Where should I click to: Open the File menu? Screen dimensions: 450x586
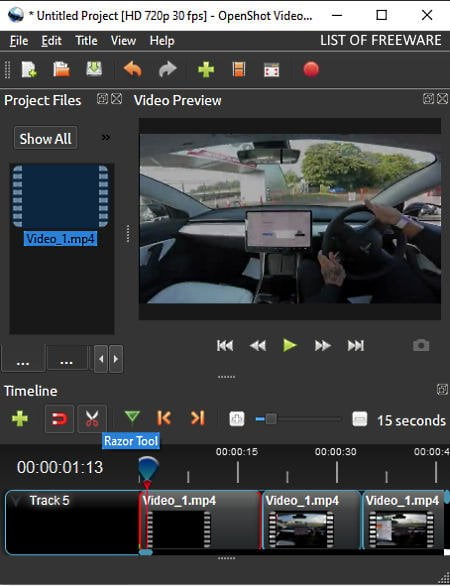coord(19,41)
